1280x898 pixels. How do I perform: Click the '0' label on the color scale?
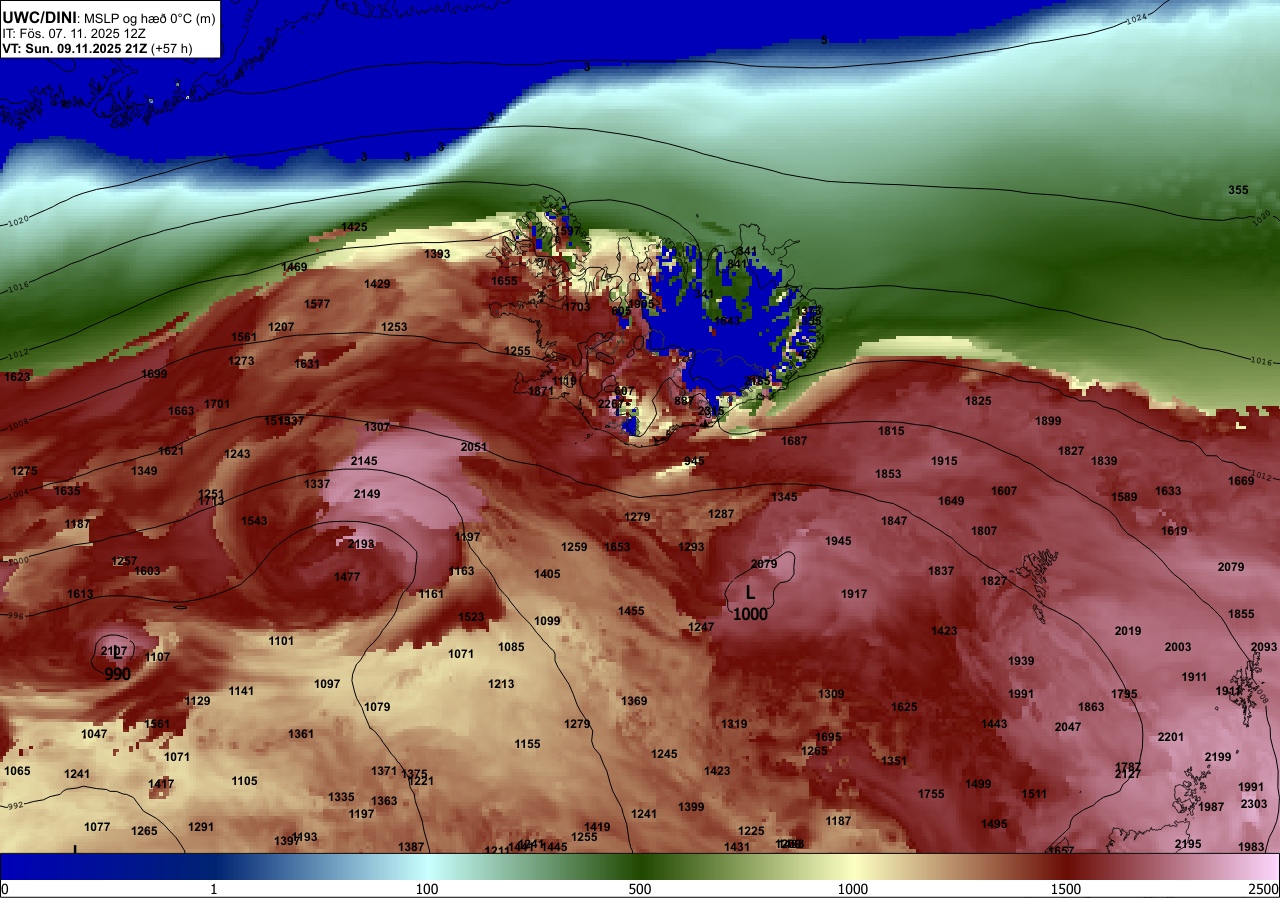(4, 889)
